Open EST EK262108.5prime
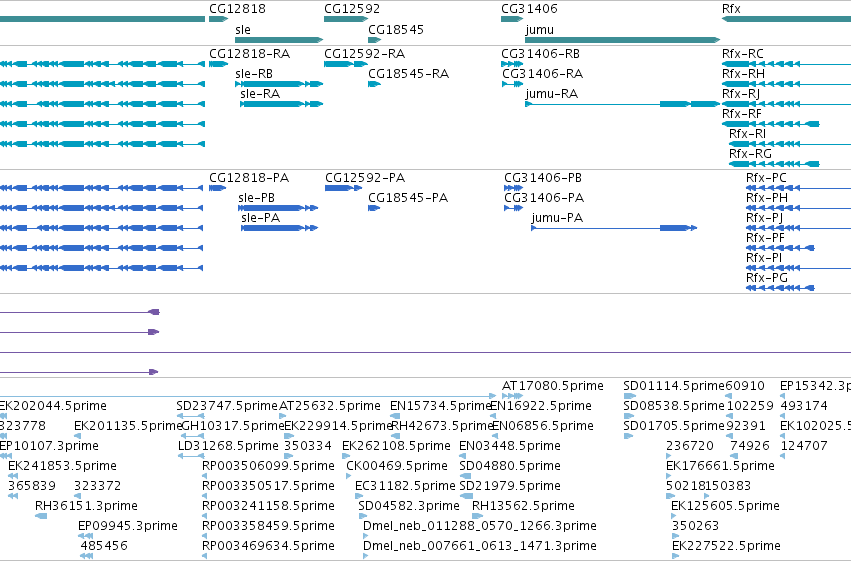The width and height of the screenshot is (851, 561). click(396, 446)
